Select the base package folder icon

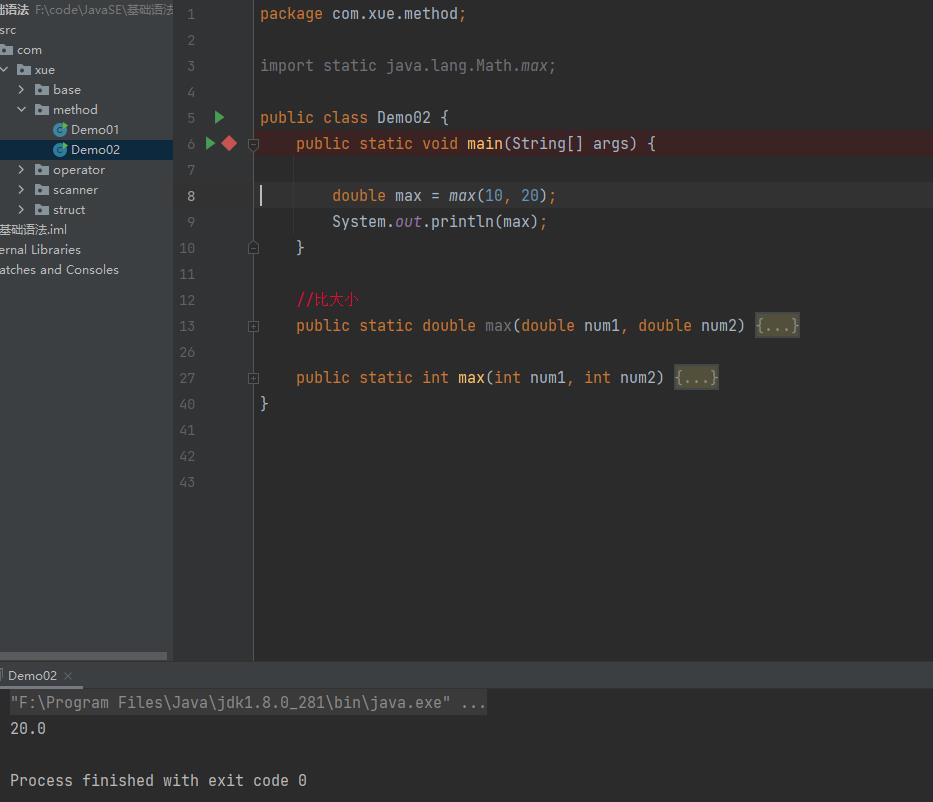point(42,90)
